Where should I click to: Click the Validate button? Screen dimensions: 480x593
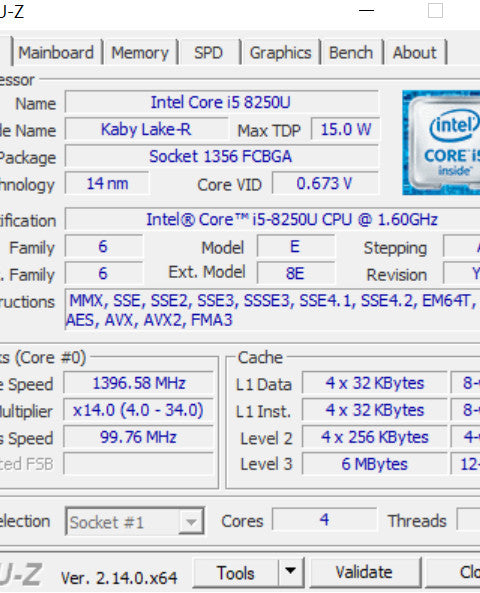click(x=364, y=572)
